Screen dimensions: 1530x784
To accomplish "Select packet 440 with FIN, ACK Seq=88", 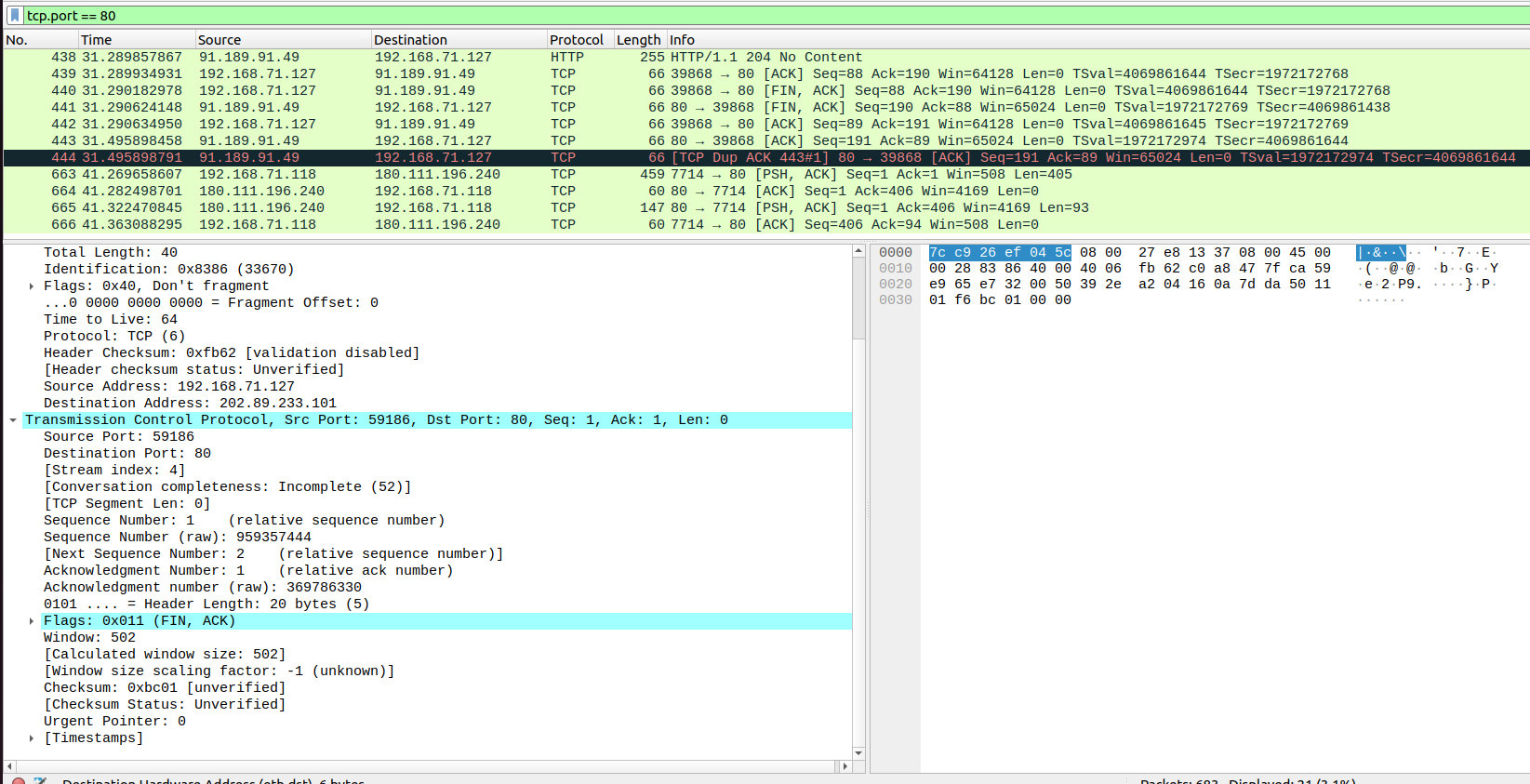I will coord(766,90).
